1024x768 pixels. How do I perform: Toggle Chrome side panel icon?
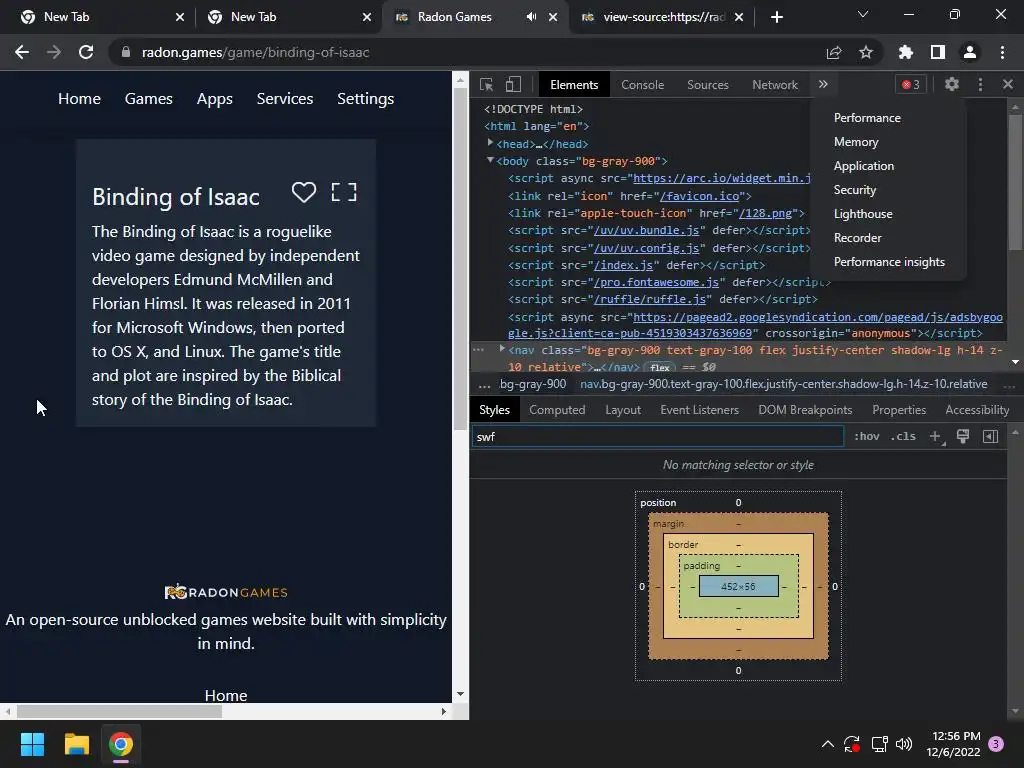(x=938, y=52)
